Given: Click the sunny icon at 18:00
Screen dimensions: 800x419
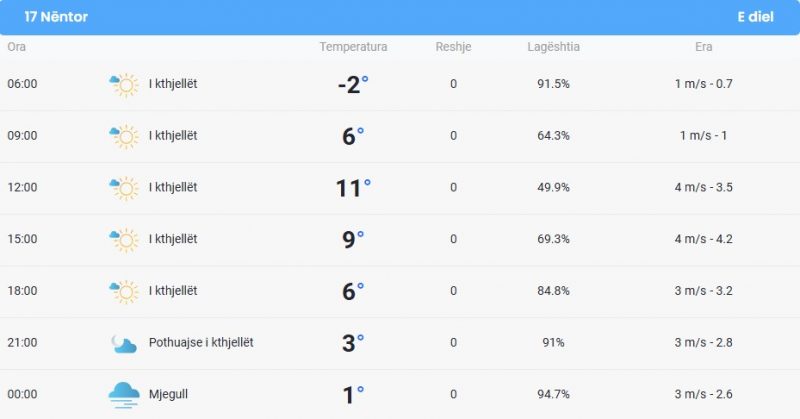Looking at the screenshot, I should [x=124, y=291].
